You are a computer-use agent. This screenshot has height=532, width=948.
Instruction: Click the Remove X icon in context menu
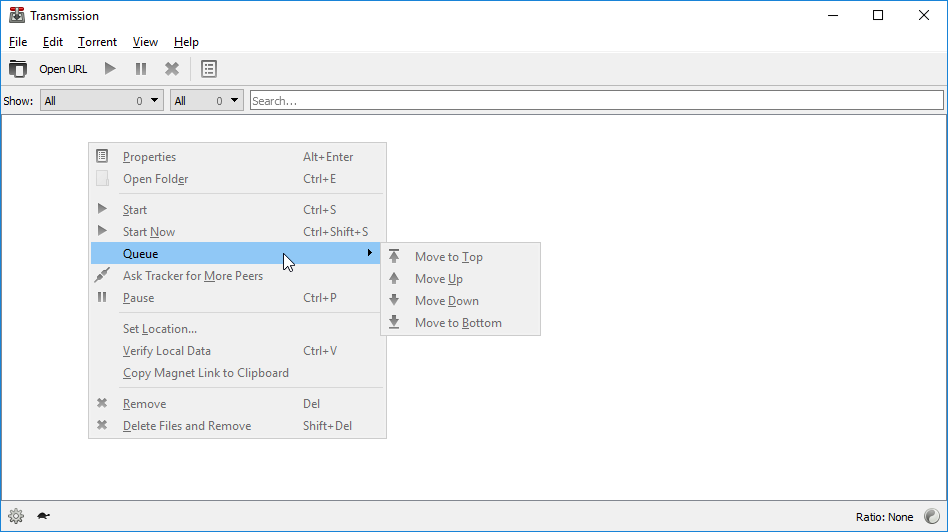click(x=102, y=403)
